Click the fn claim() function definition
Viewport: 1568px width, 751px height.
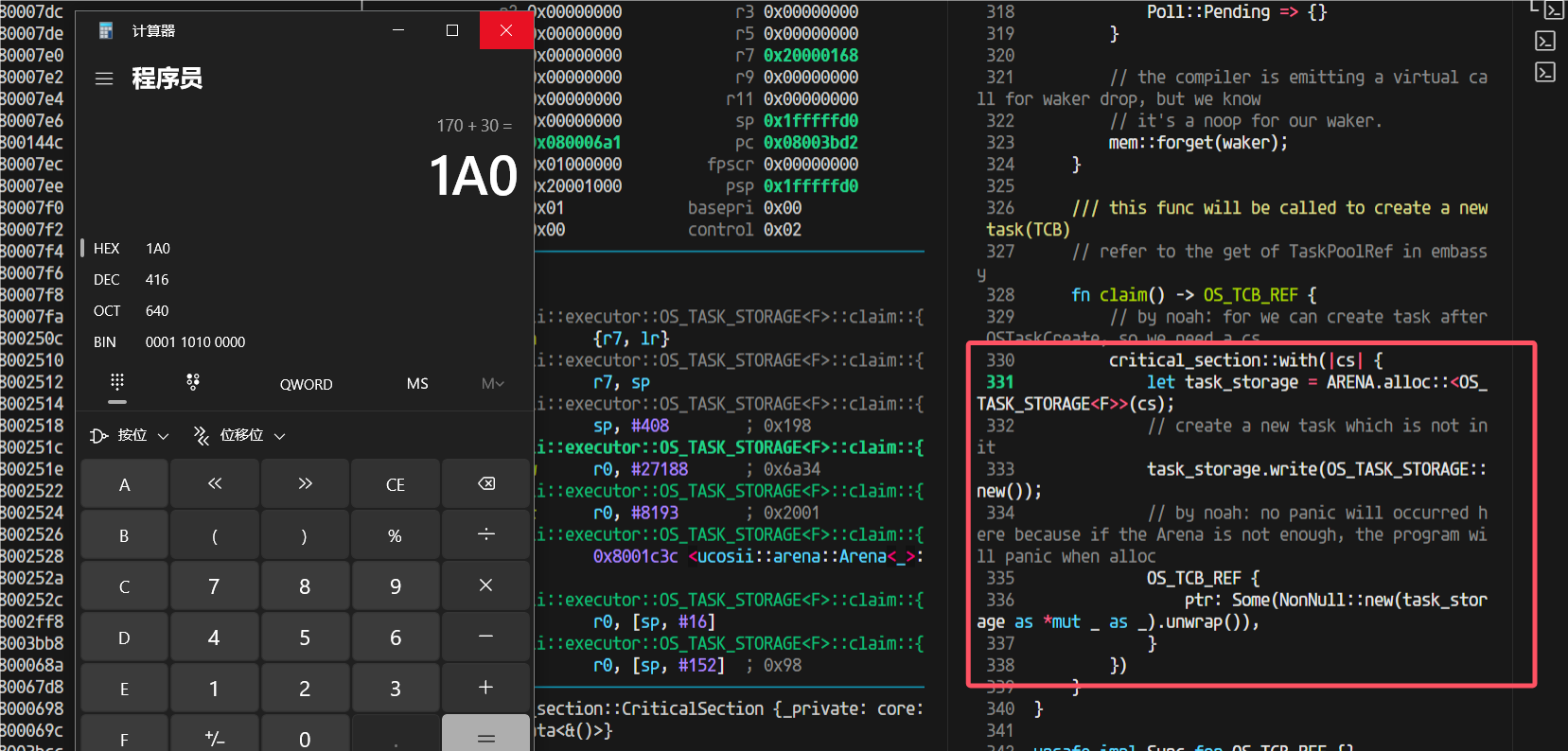coord(1193,295)
